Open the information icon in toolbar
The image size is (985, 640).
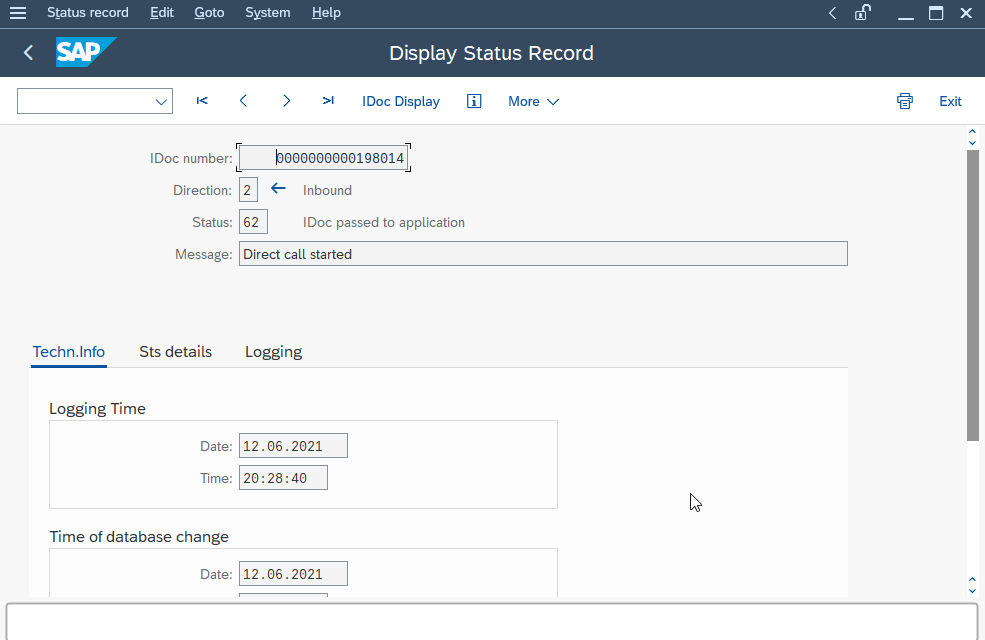[474, 101]
